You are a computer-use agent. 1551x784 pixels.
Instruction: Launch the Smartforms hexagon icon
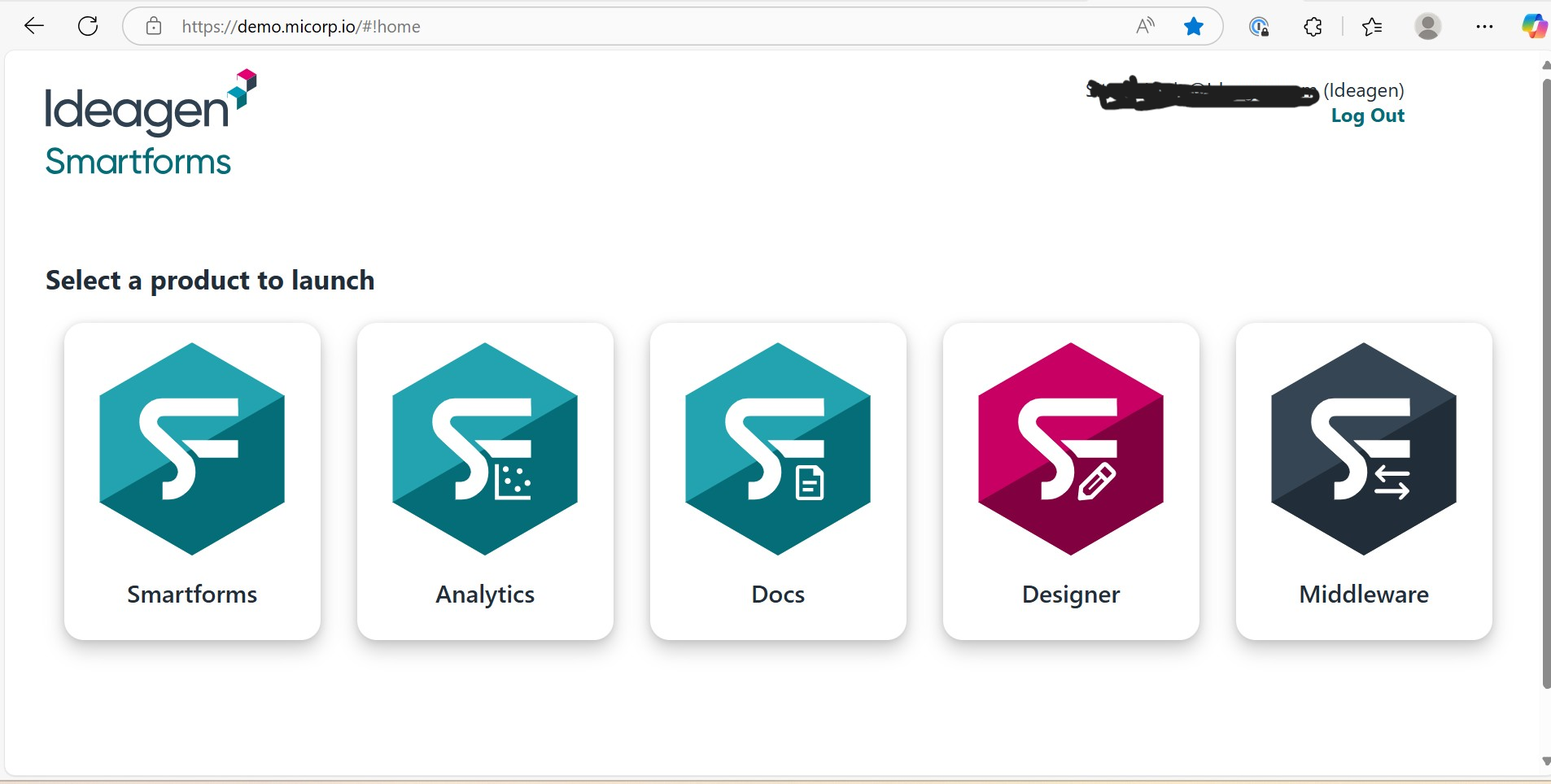(192, 449)
